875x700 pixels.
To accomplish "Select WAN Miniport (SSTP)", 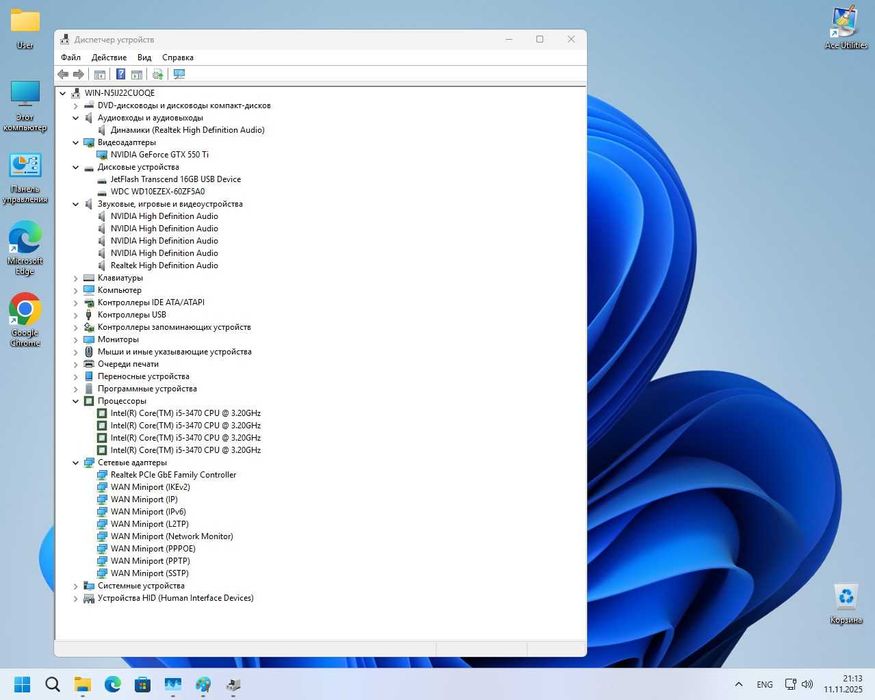I will 150,573.
